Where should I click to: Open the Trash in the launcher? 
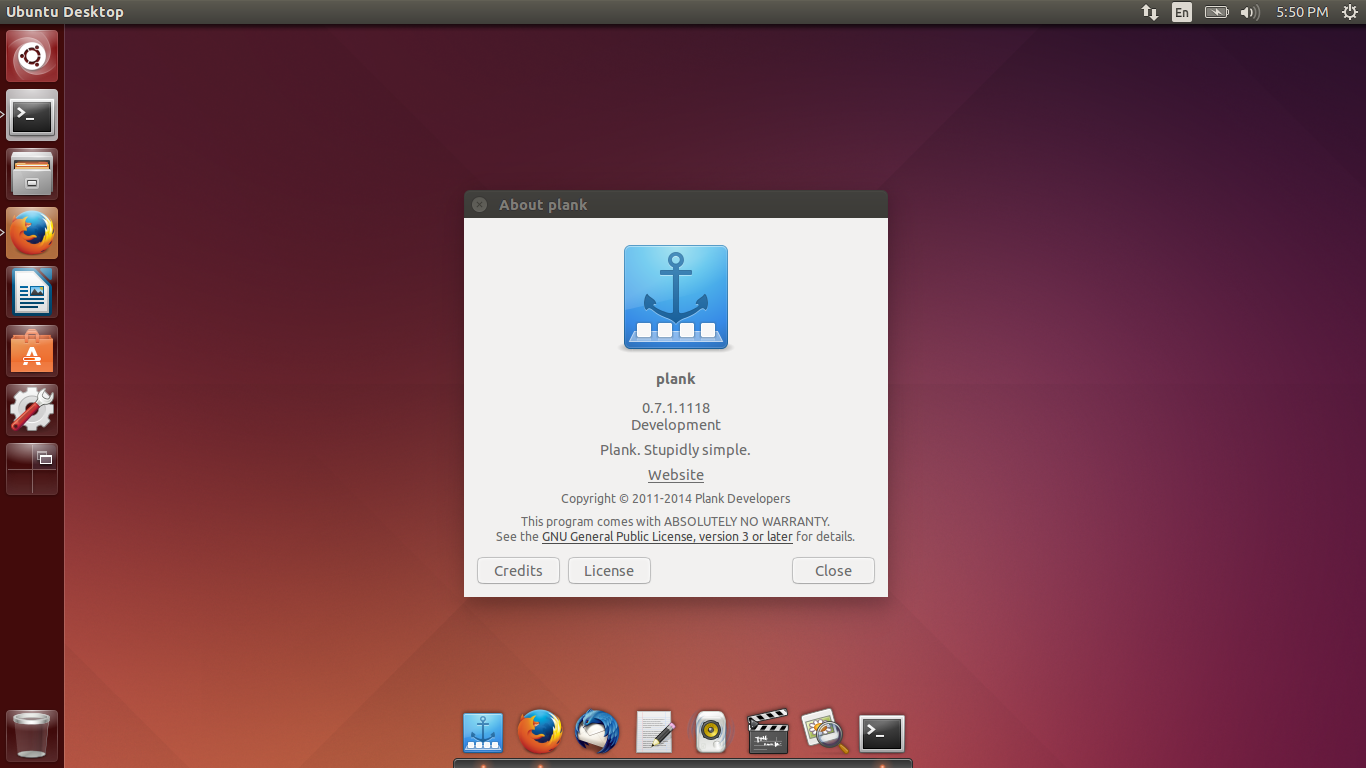pos(32,736)
